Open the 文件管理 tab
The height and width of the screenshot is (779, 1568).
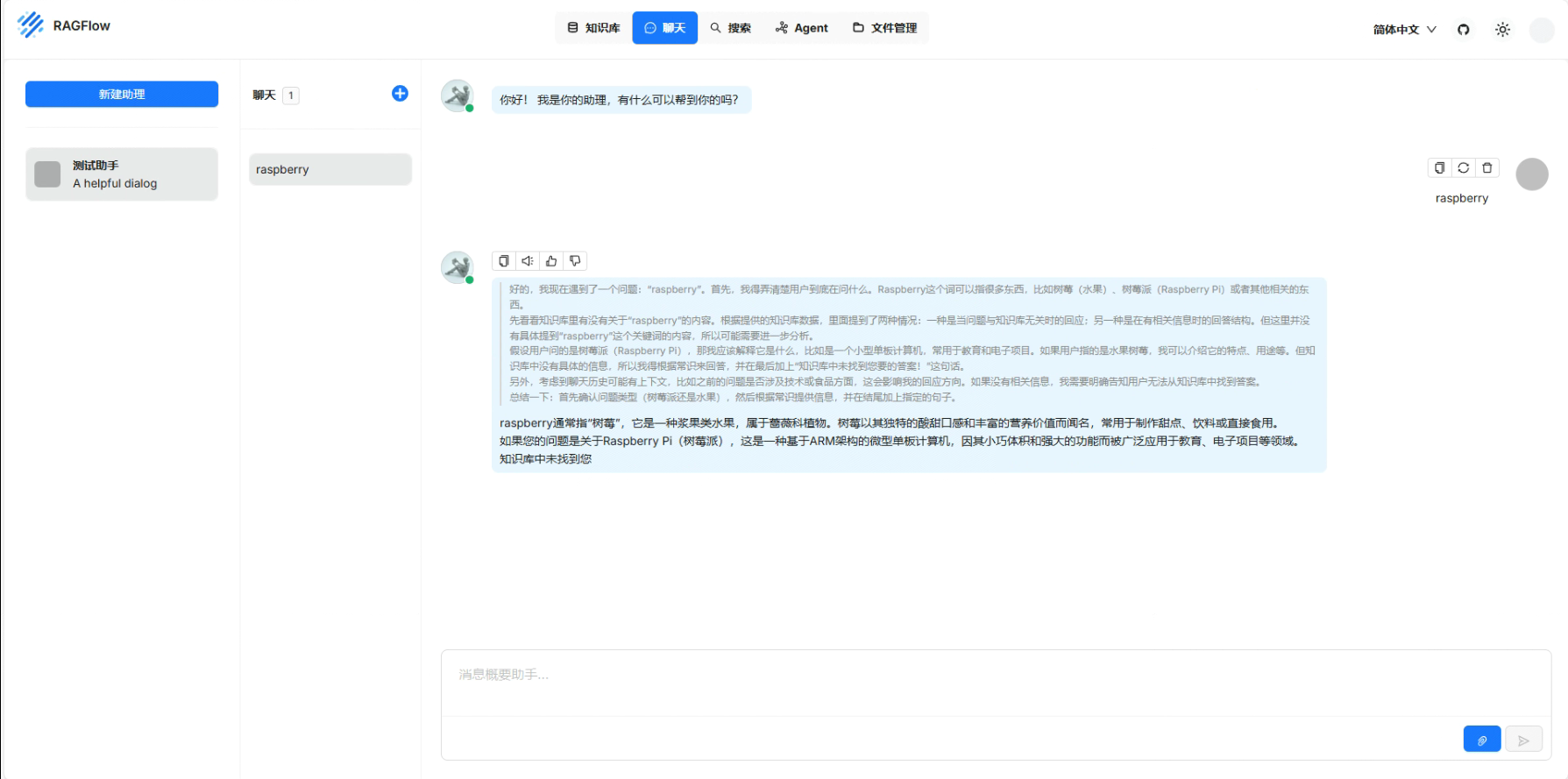coord(884,28)
